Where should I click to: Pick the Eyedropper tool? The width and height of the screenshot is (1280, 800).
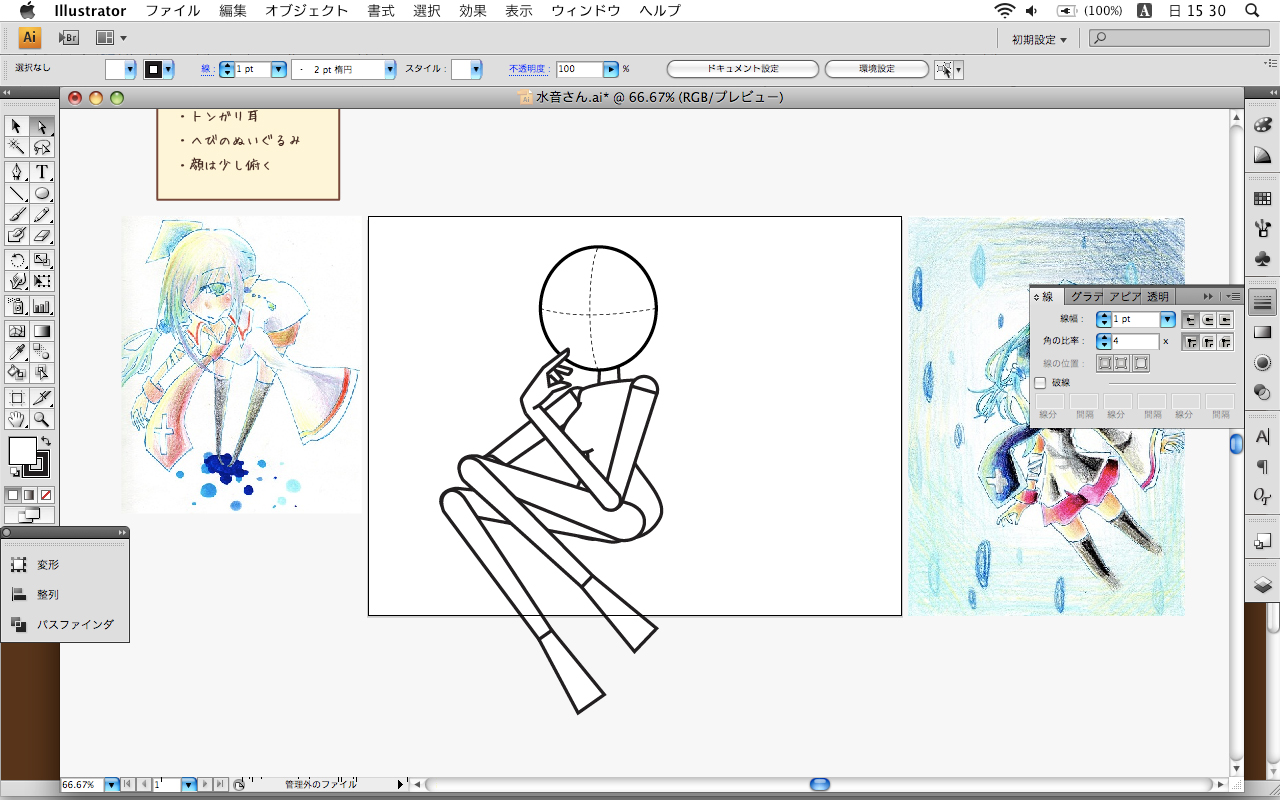pos(16,351)
